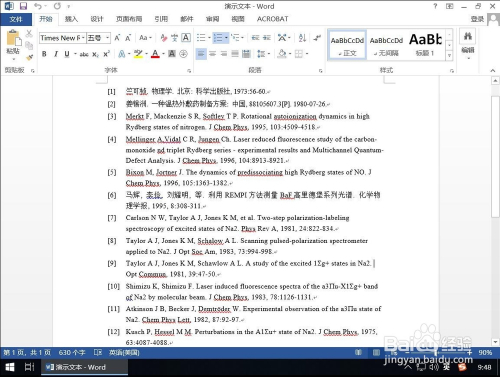The image size is (500, 377).
Task: Toggle Strikethrough formatting
Action: tap(84, 54)
